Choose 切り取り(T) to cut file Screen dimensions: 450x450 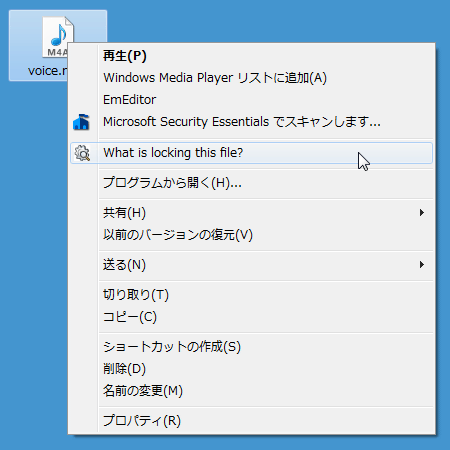click(x=251, y=295)
